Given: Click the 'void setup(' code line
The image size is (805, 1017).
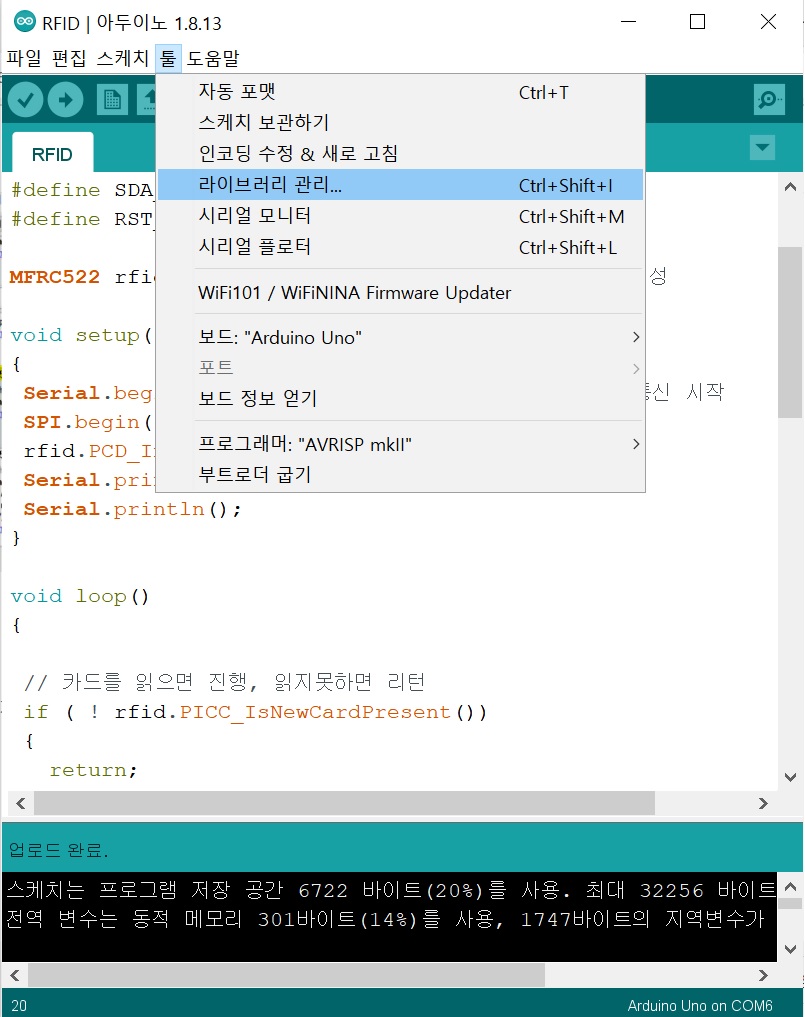Looking at the screenshot, I should [81, 335].
